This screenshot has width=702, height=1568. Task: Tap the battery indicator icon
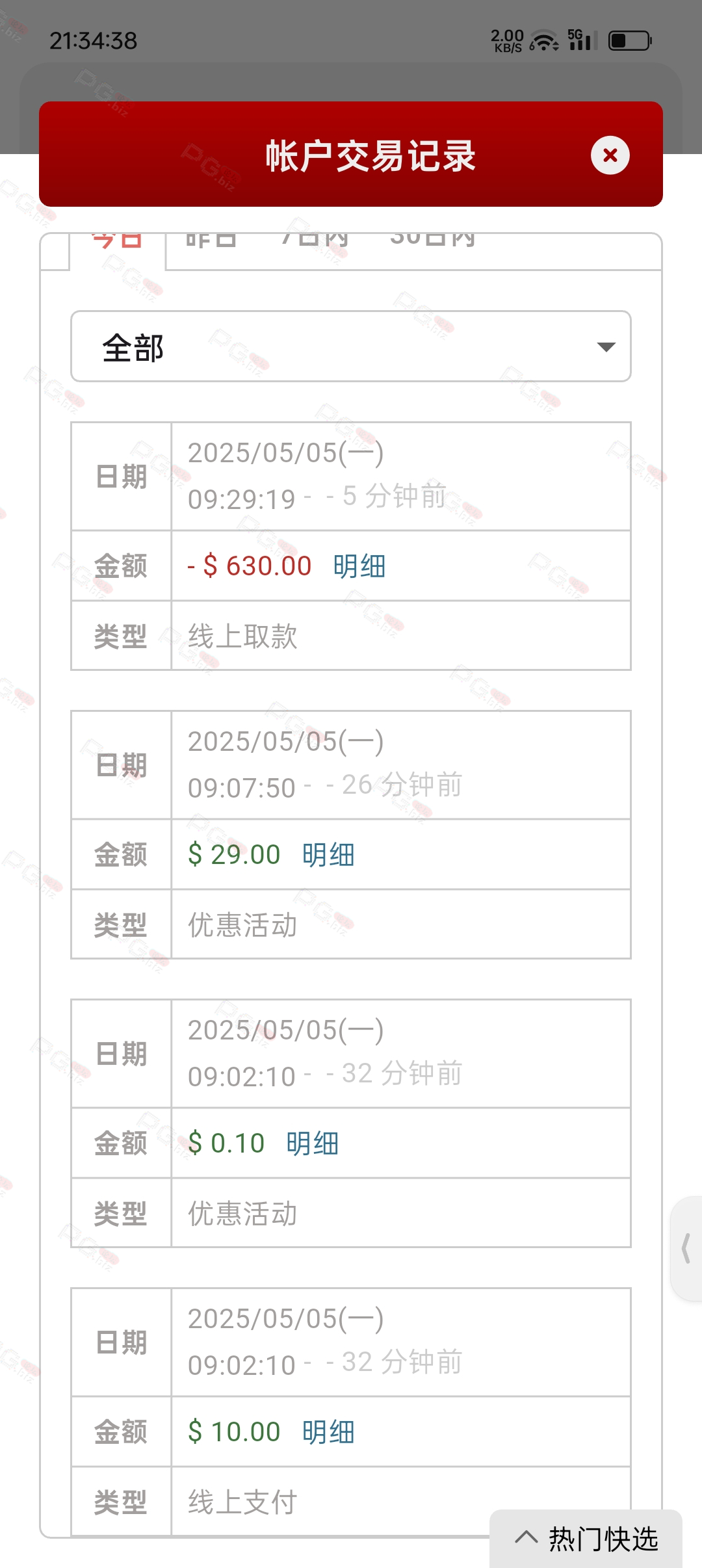[x=630, y=41]
